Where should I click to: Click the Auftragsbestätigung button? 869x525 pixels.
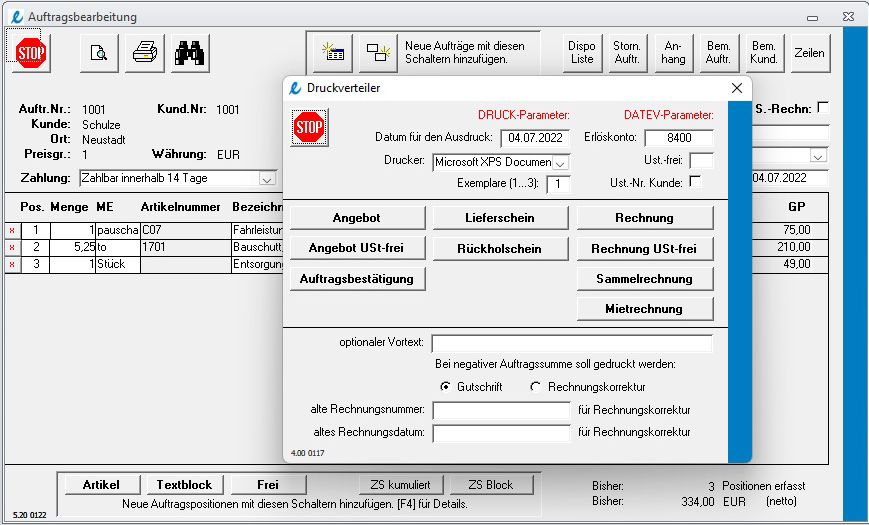click(357, 279)
